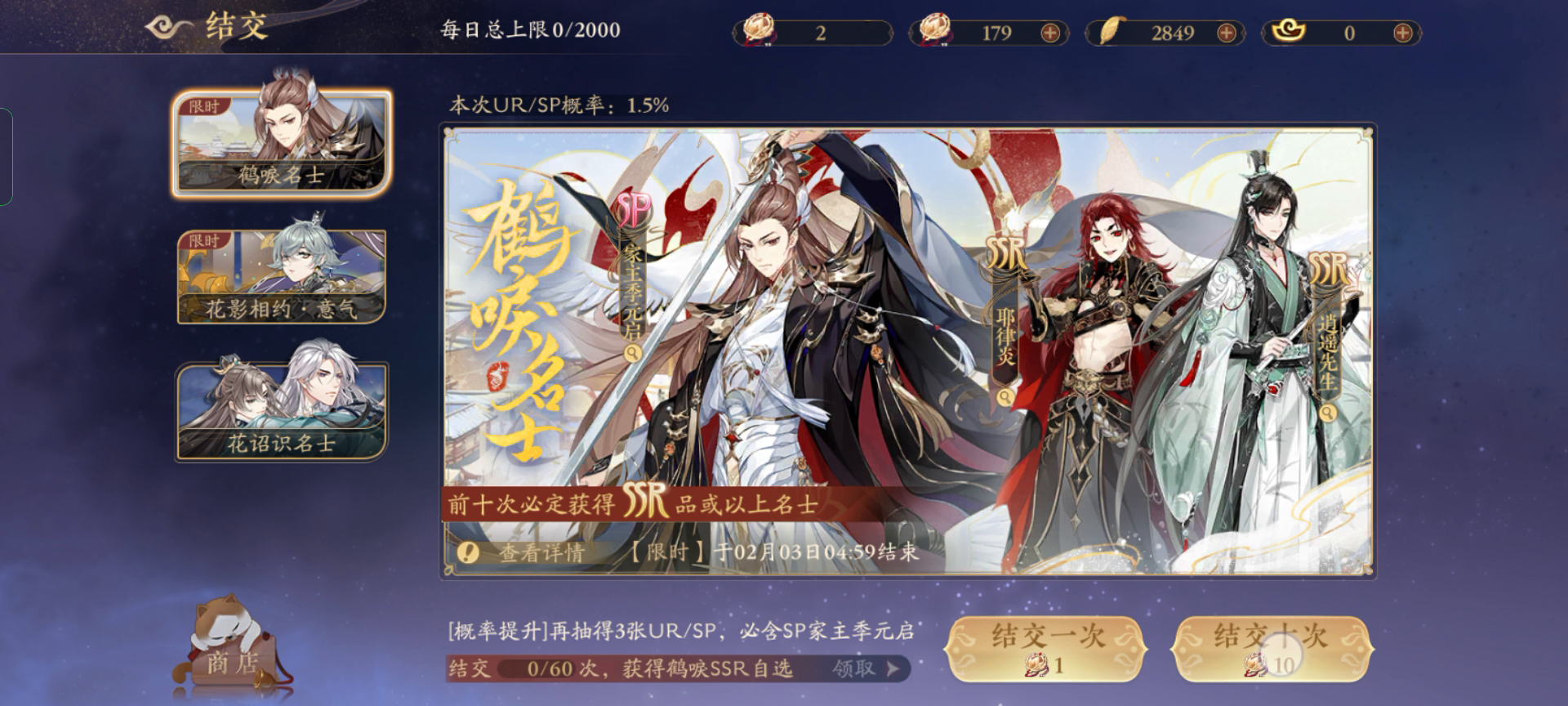Tap the yellow exclamation info icon

click(468, 552)
